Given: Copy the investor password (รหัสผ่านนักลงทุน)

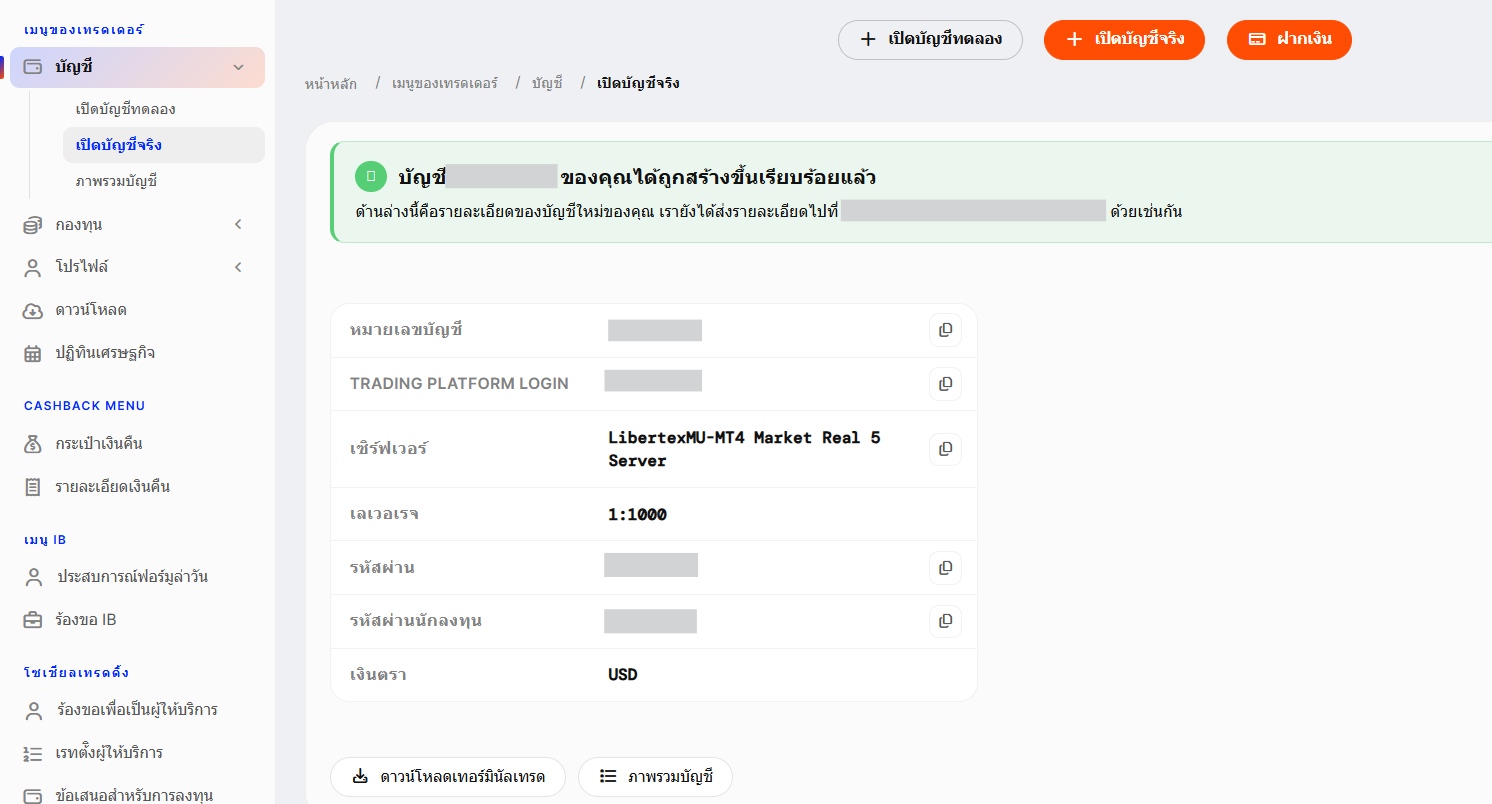Looking at the screenshot, I should (x=945, y=621).
